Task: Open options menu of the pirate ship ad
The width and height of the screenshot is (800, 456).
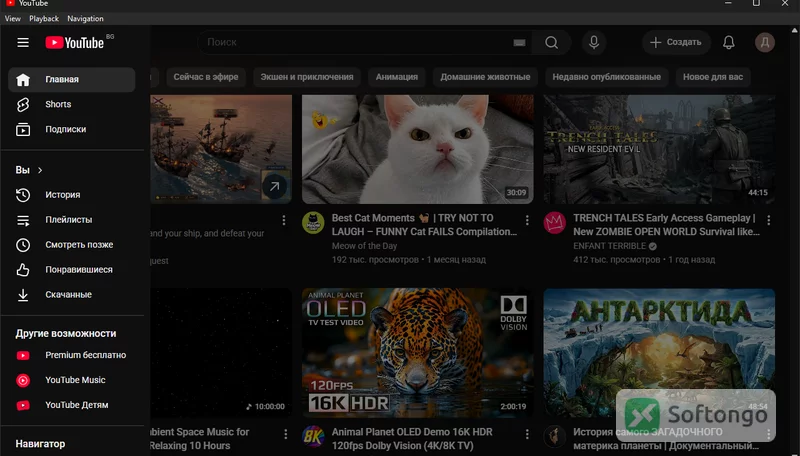Action: click(x=284, y=220)
